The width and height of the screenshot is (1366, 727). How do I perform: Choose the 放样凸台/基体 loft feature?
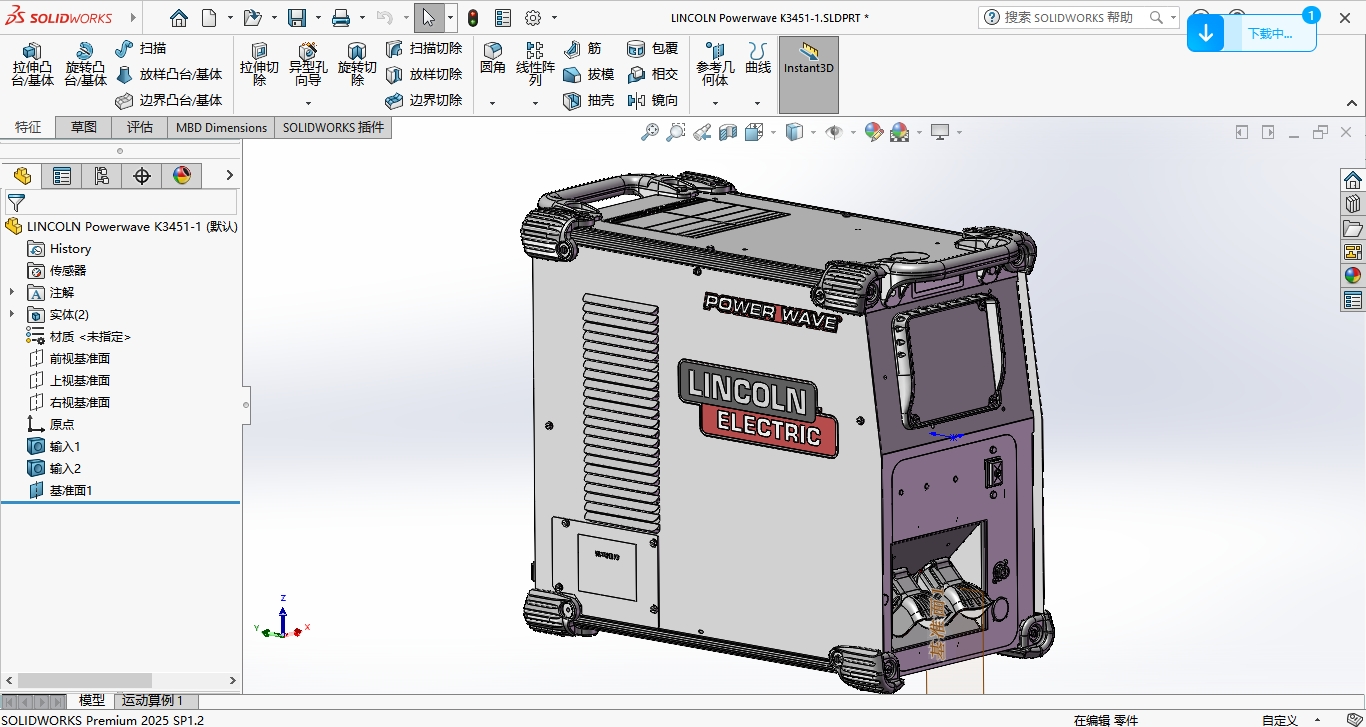[169, 74]
